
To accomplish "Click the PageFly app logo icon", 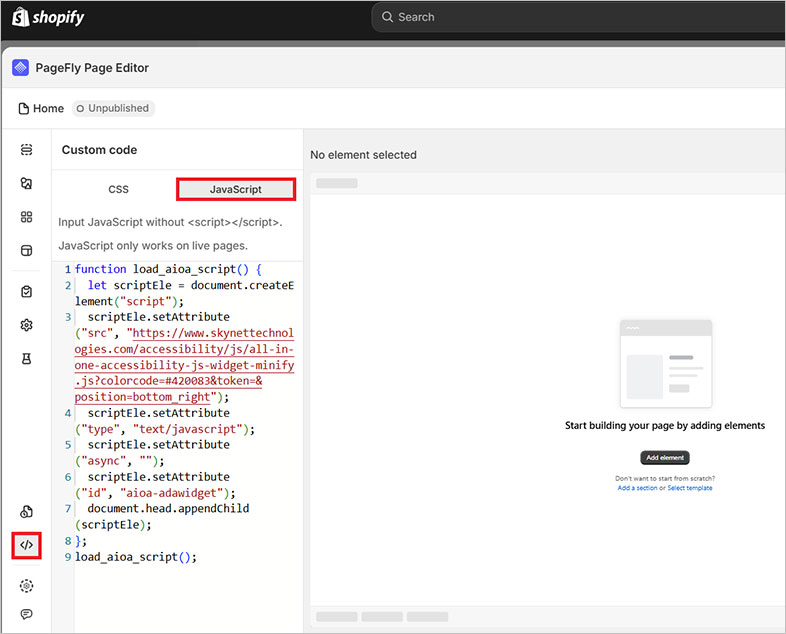I will (21, 68).
